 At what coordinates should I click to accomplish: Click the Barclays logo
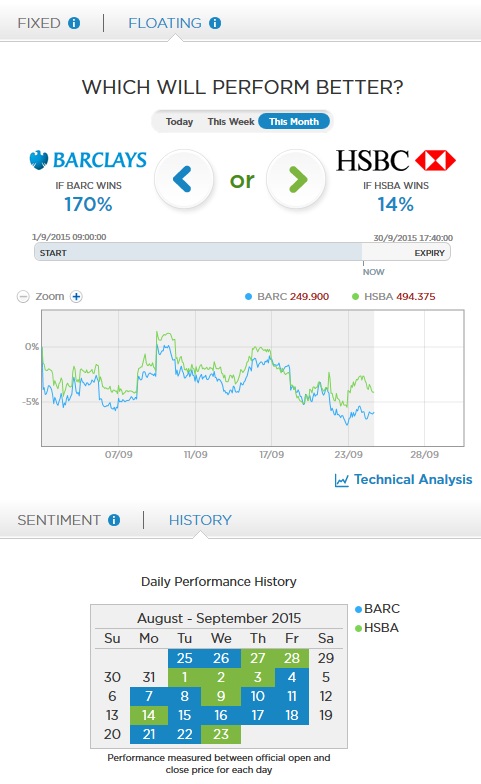coord(88,160)
